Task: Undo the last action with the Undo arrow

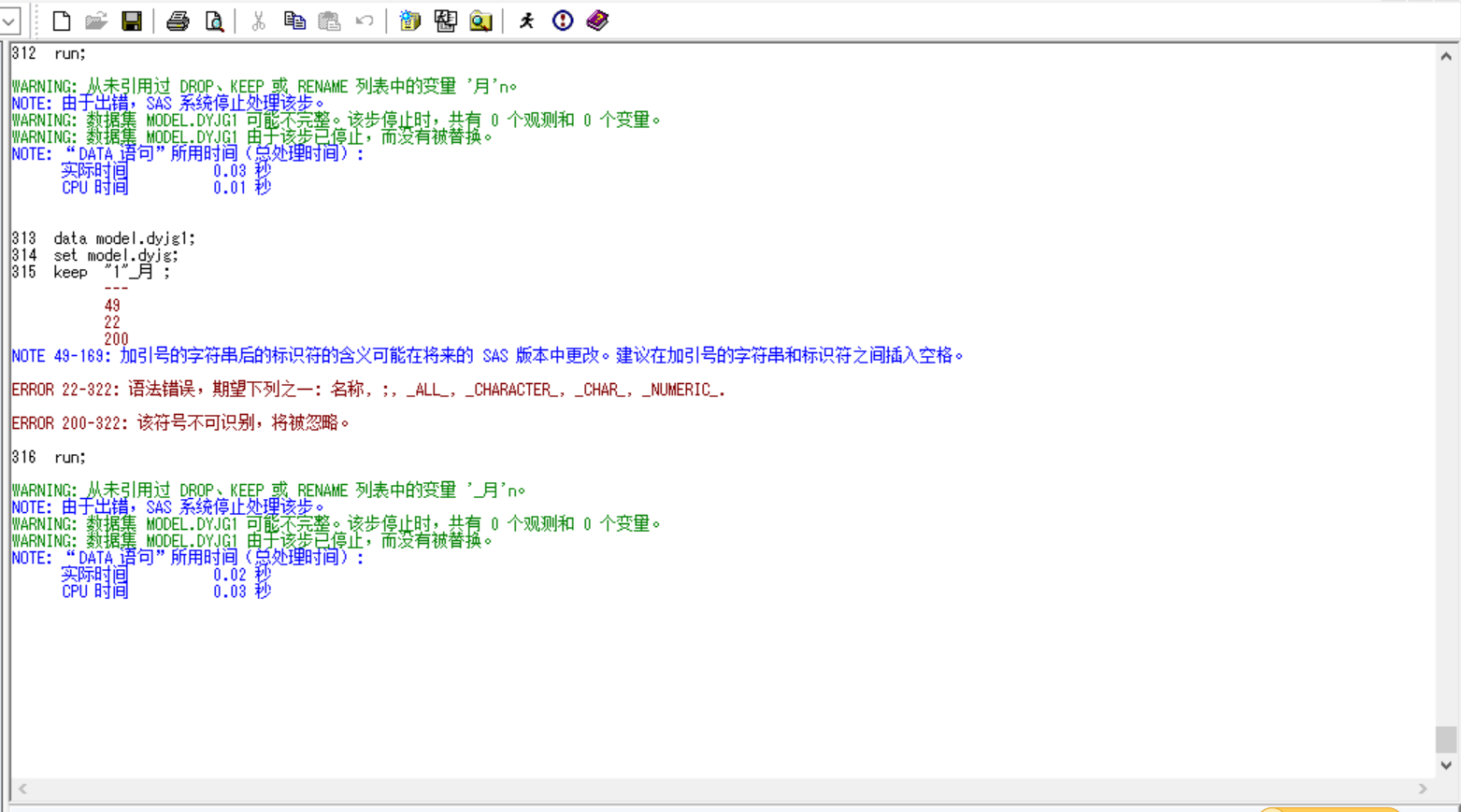Action: [x=365, y=21]
